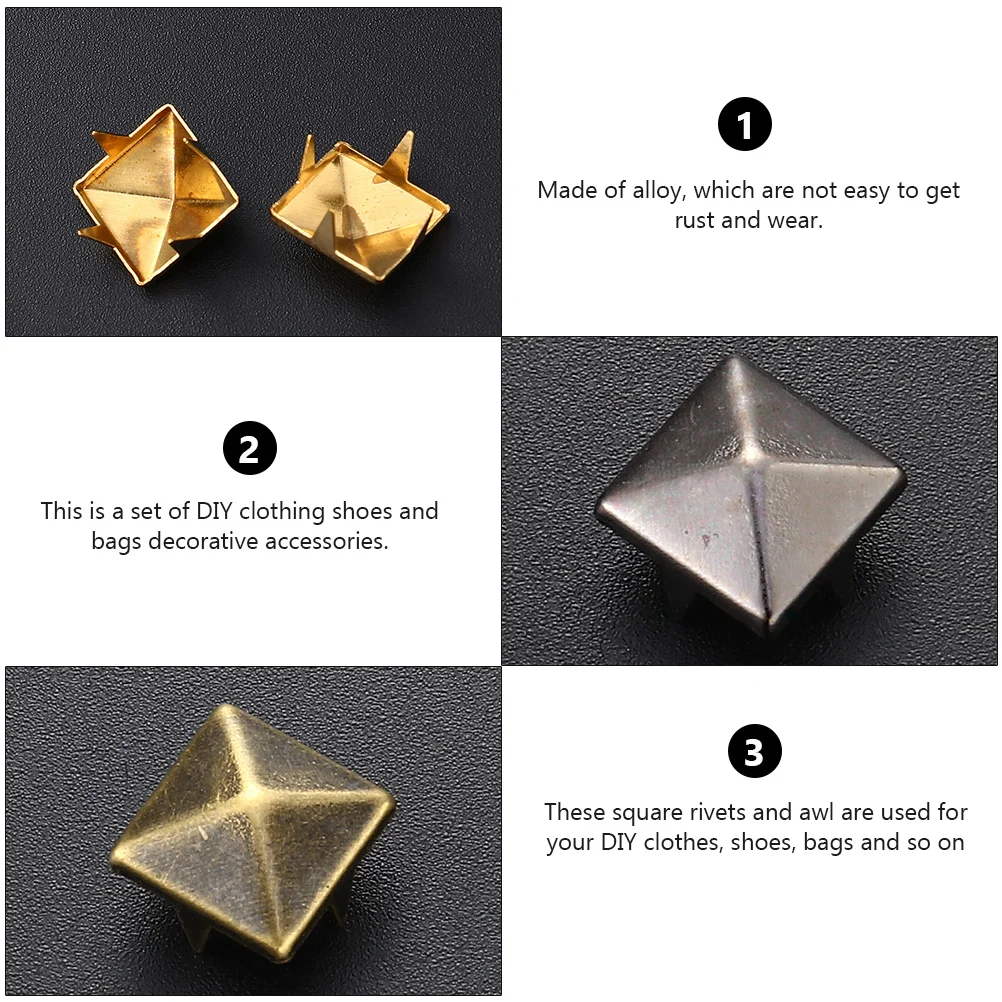Click the number 3 circle badge
1002x1002 pixels.
pyautogui.click(x=755, y=751)
